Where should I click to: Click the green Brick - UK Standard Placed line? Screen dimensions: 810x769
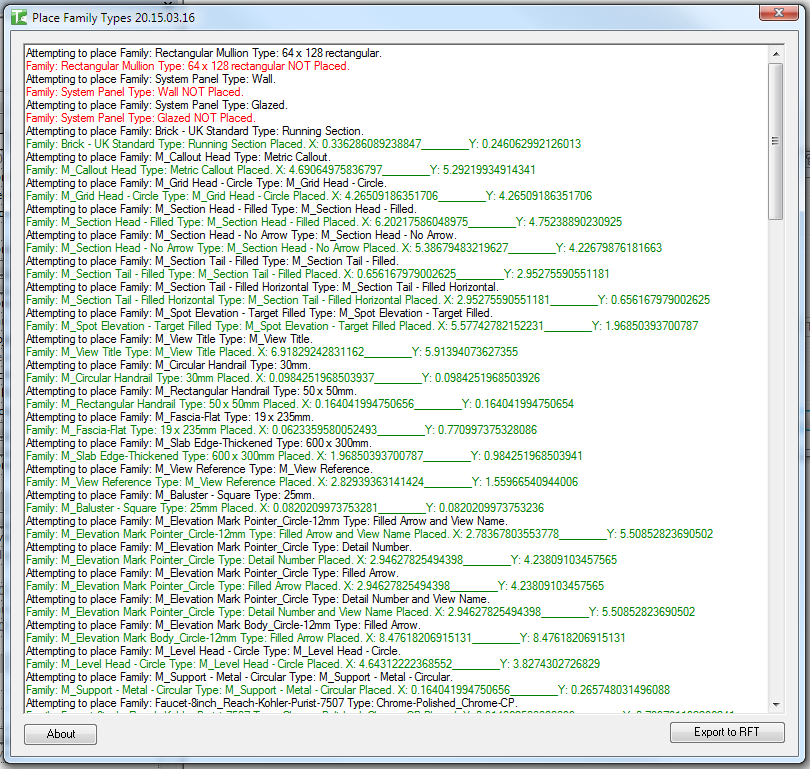(x=300, y=144)
